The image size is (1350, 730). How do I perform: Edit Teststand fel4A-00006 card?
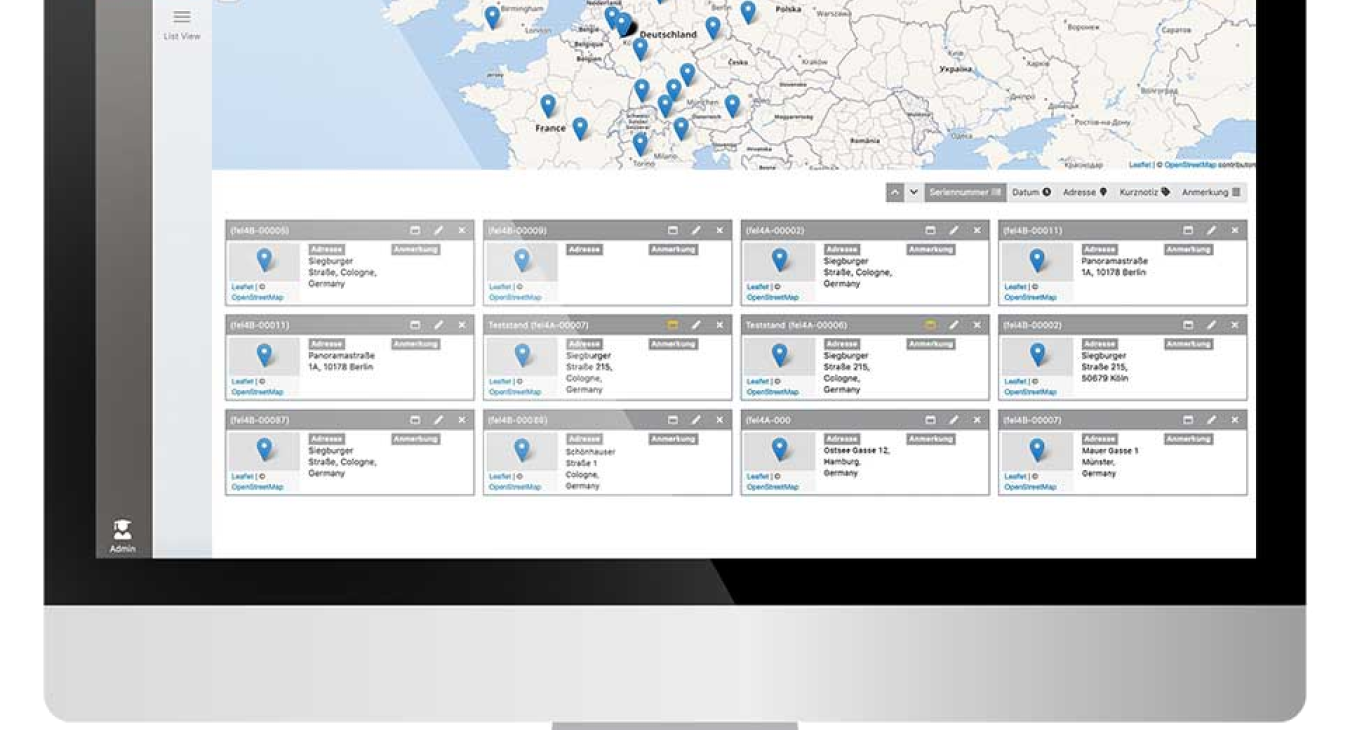[x=954, y=325]
